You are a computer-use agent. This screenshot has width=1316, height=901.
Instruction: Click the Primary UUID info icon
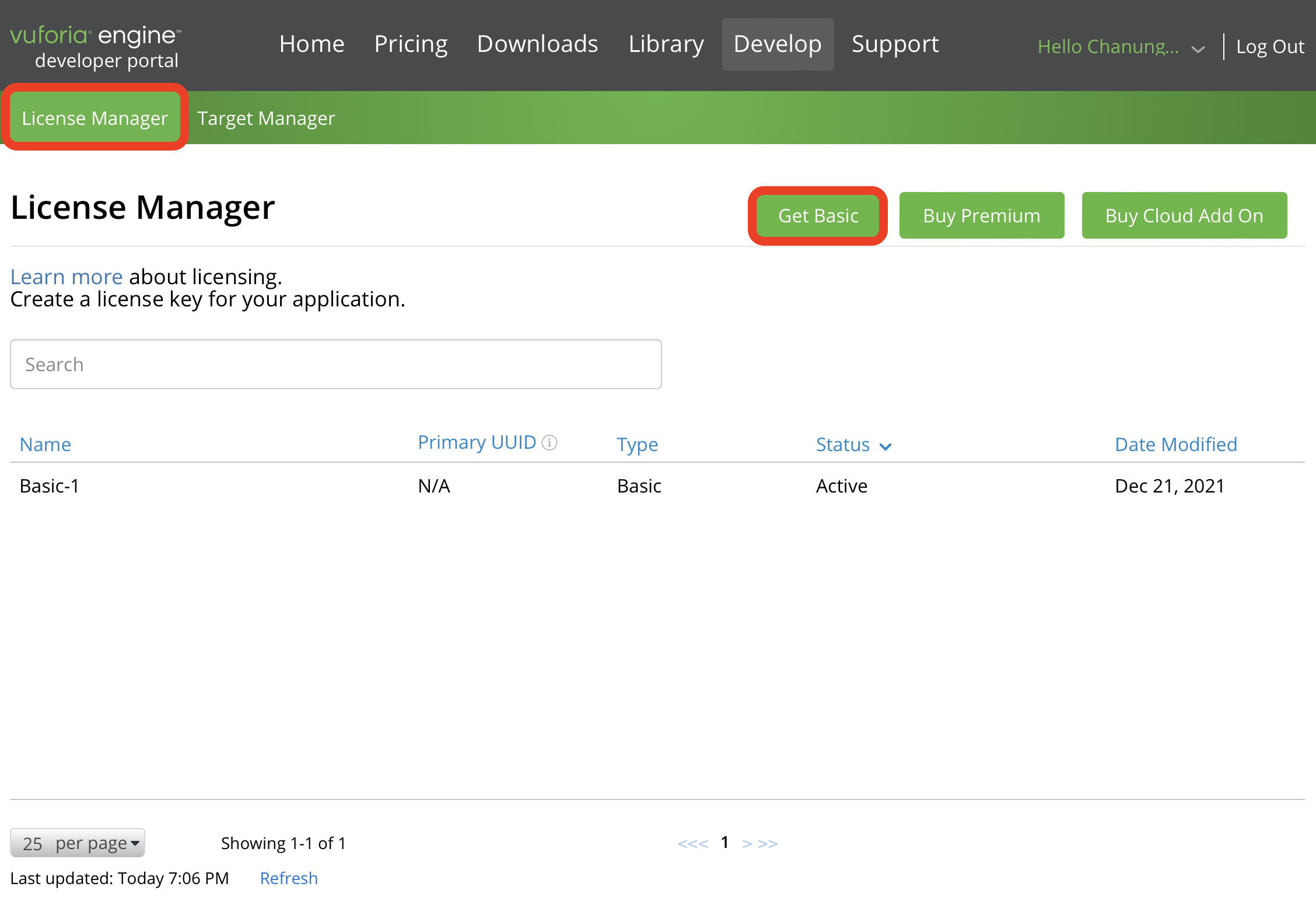pyautogui.click(x=549, y=443)
